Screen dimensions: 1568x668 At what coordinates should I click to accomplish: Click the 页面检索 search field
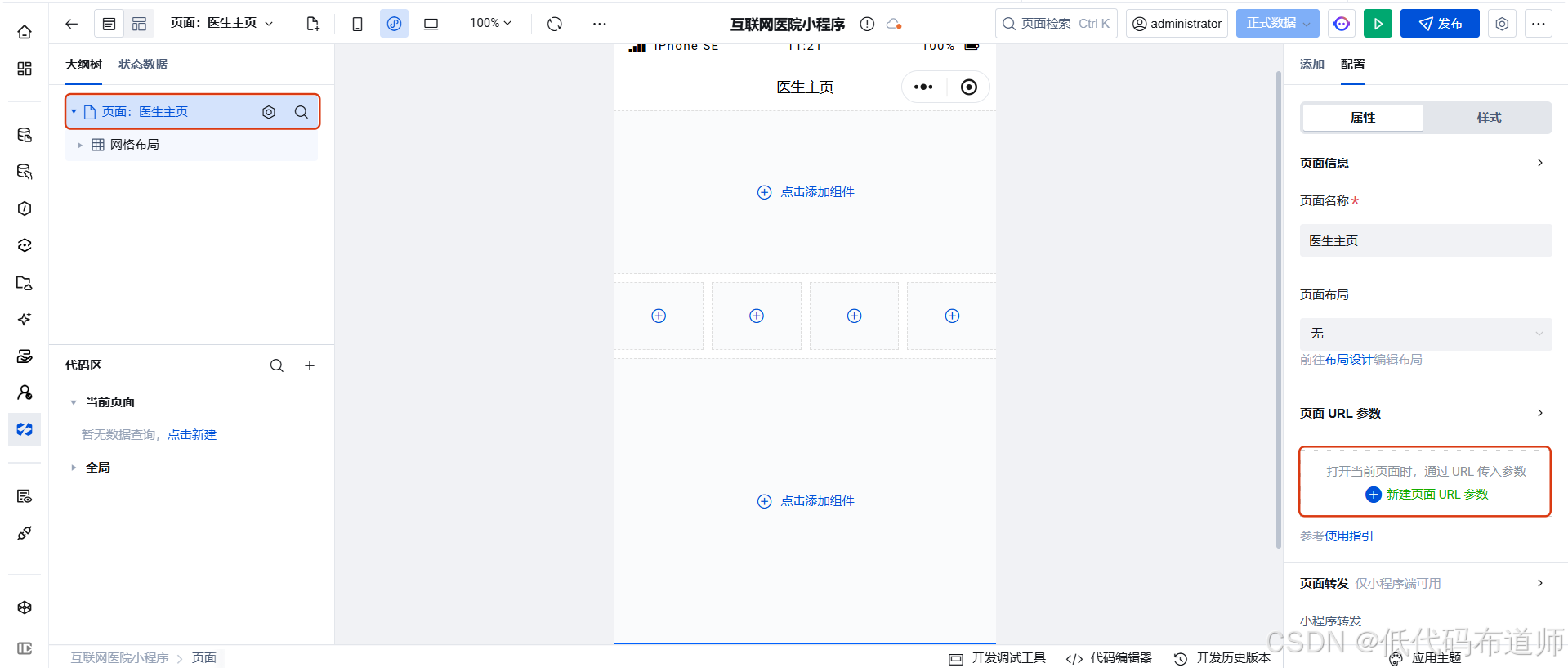pyautogui.click(x=1056, y=24)
